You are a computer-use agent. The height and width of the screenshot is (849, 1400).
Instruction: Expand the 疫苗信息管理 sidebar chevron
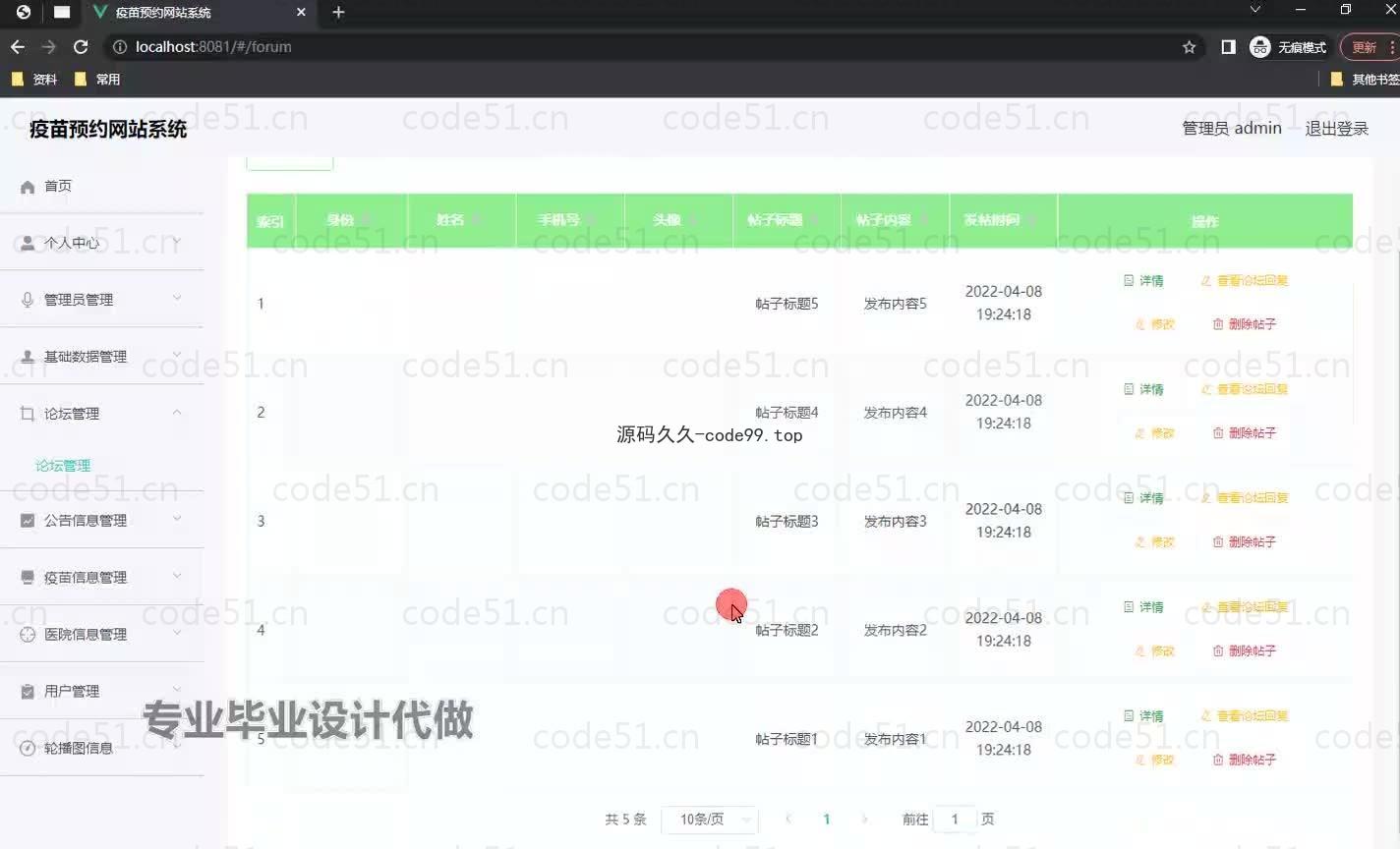177,576
